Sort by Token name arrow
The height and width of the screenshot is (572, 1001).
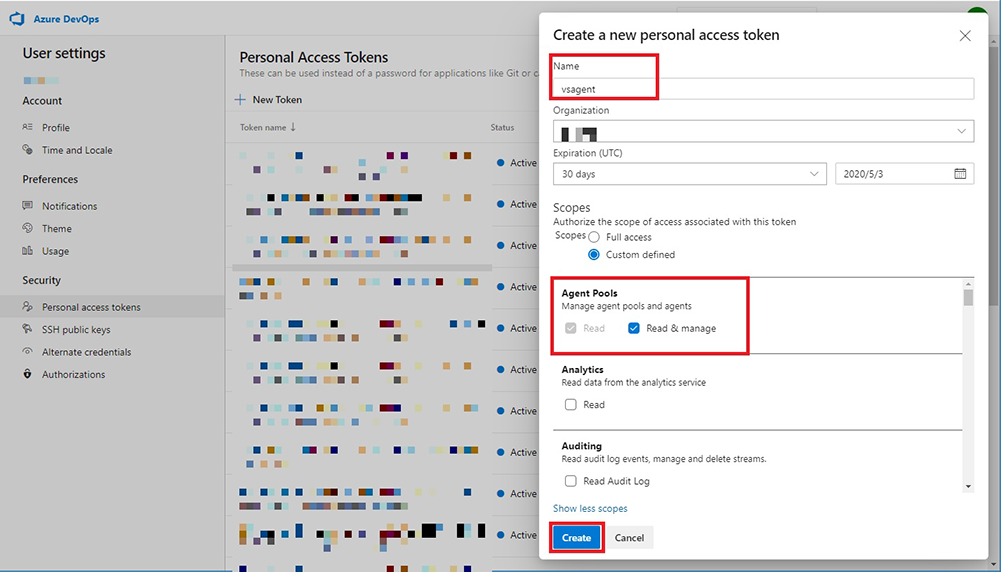point(293,127)
